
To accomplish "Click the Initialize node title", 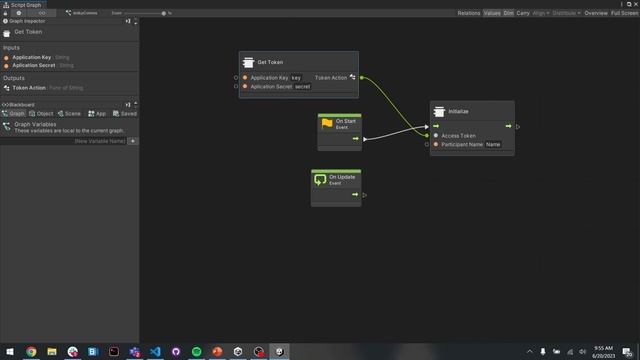I will [x=458, y=111].
